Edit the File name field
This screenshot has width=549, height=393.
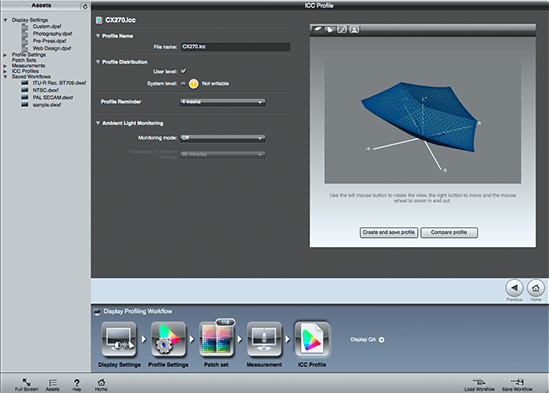[235, 47]
